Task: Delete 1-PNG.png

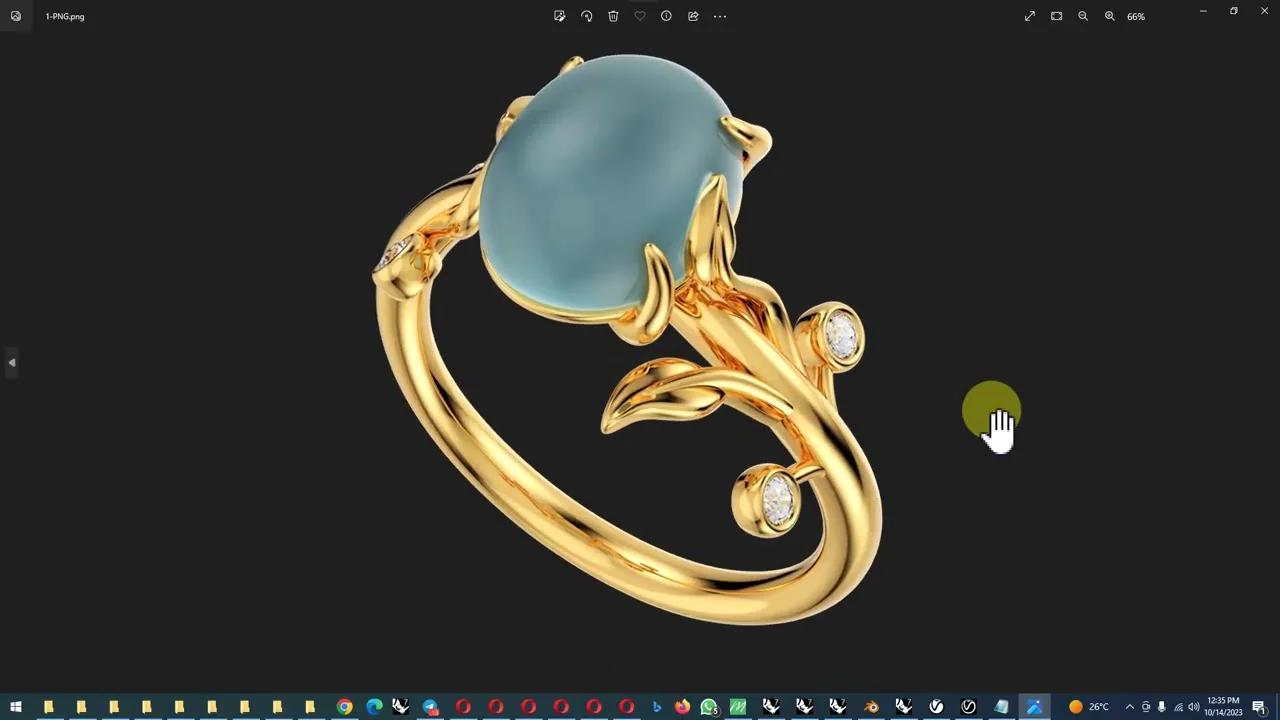Action: [613, 16]
